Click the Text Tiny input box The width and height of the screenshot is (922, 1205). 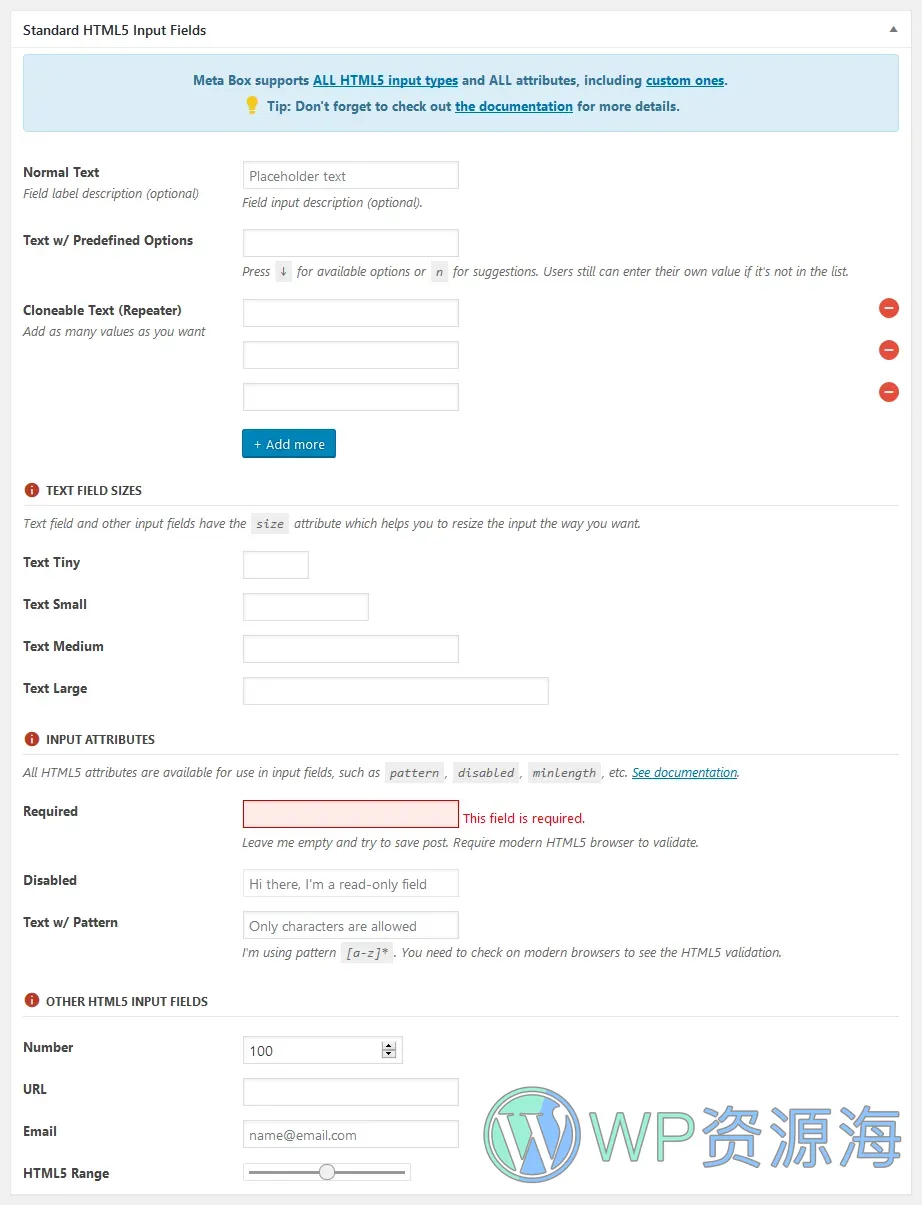coord(275,565)
